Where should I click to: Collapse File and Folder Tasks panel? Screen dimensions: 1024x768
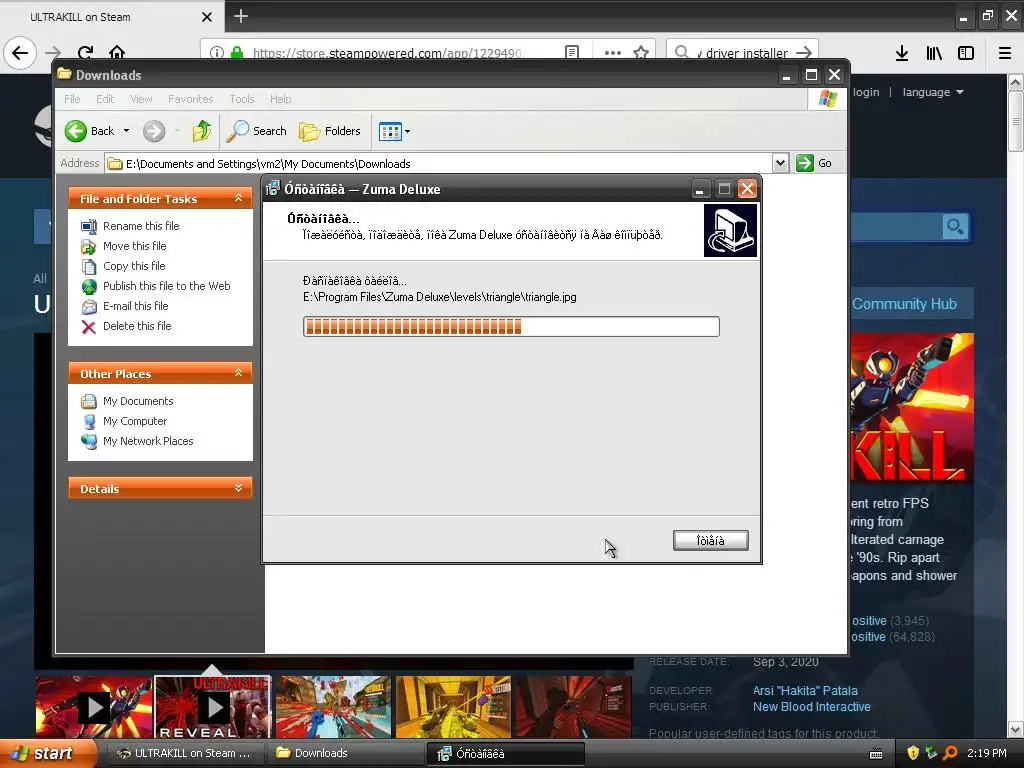(x=238, y=198)
